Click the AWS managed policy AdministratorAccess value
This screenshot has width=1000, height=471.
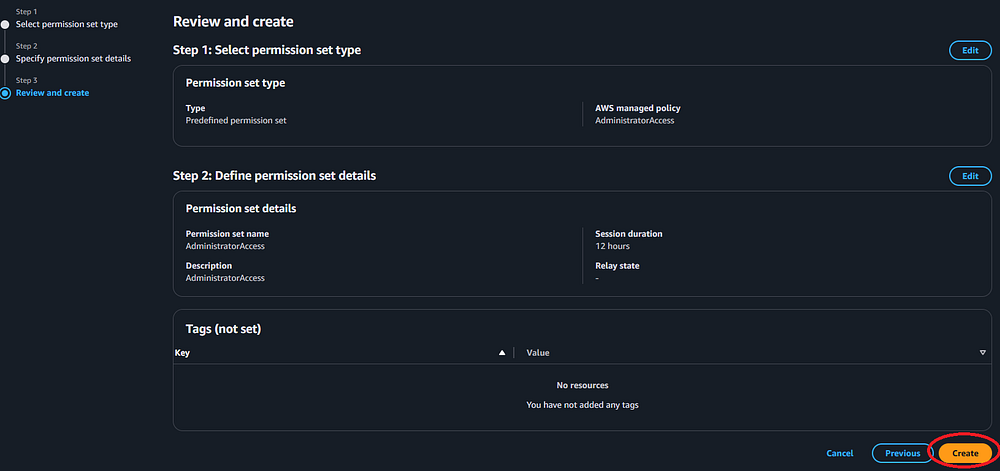[634, 120]
